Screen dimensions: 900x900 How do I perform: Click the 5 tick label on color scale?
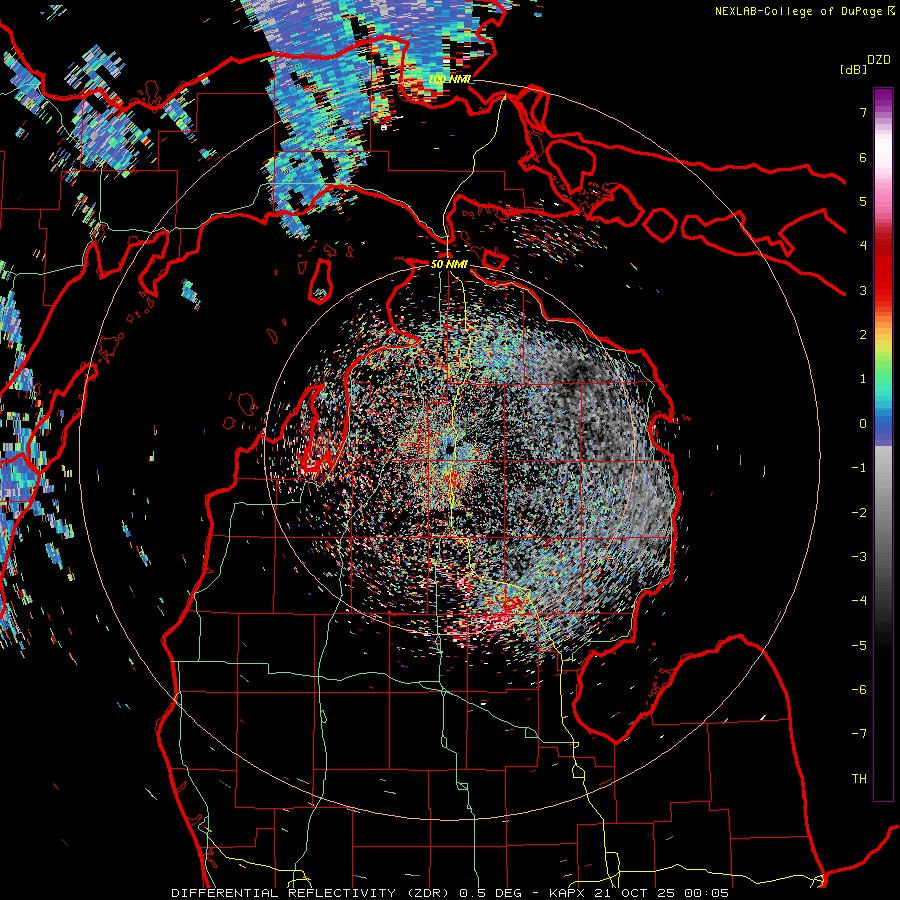(x=863, y=201)
